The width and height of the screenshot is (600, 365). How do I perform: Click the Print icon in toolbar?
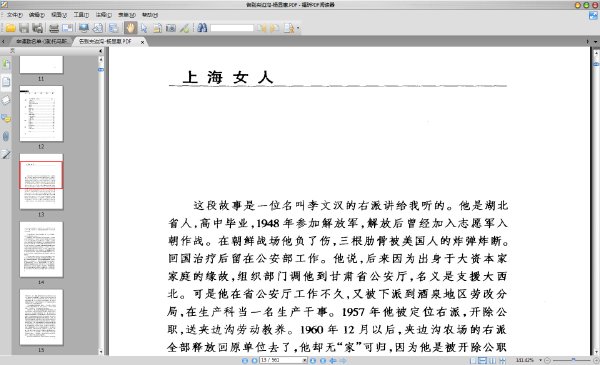click(54, 28)
